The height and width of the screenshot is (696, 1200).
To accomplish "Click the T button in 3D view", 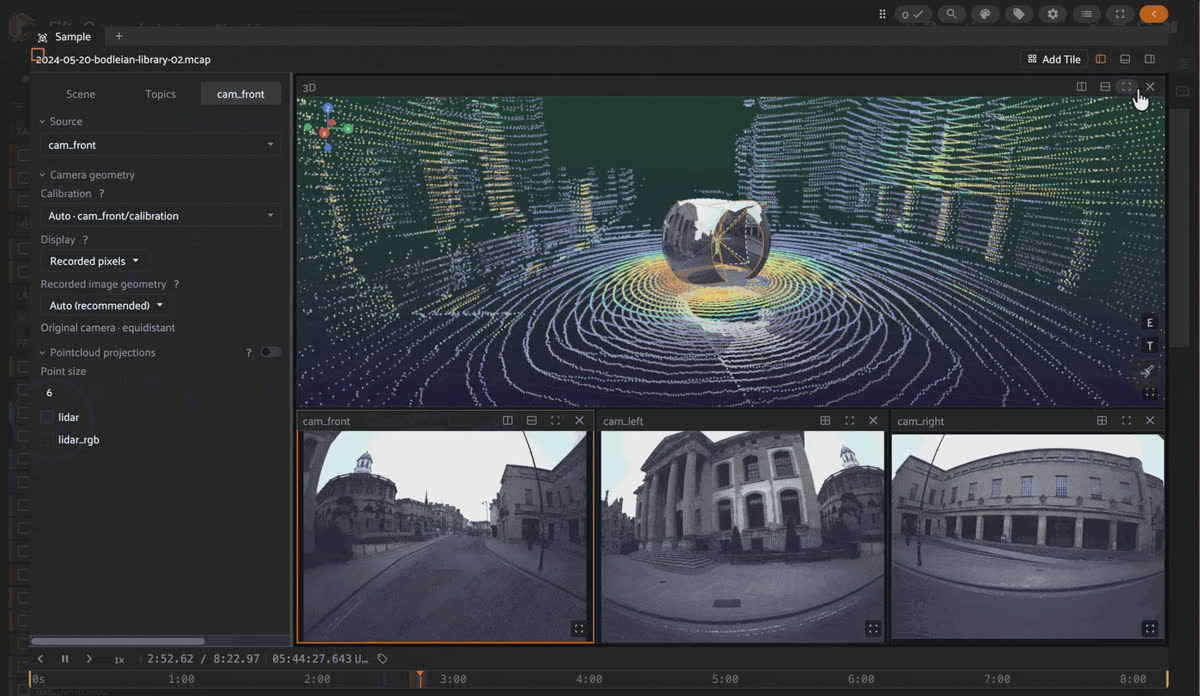I will [1150, 346].
